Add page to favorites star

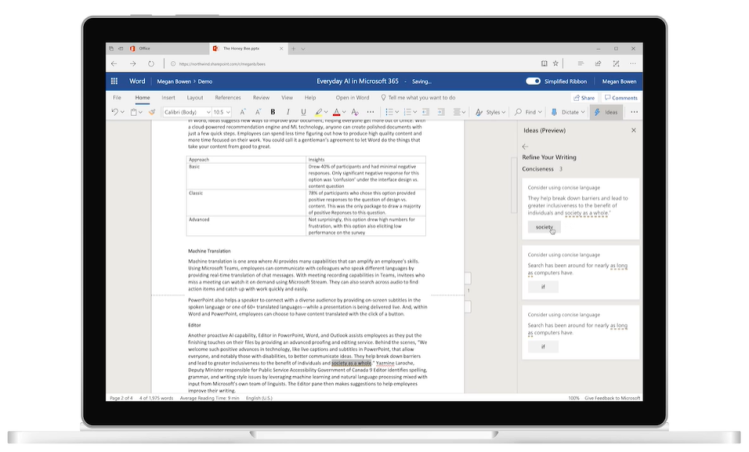[556, 63]
